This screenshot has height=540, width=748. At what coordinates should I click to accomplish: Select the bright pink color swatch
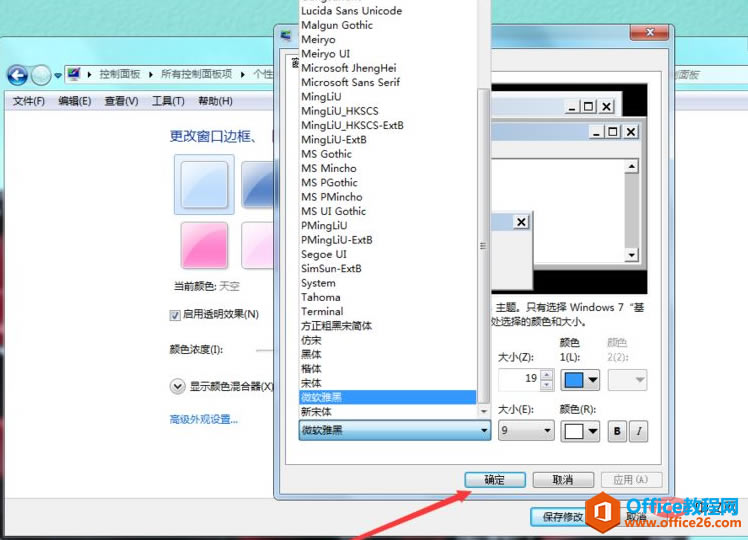[x=204, y=245]
